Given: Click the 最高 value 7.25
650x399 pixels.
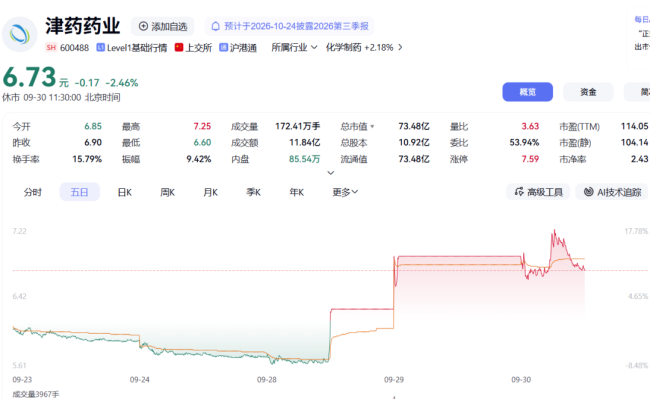Looking at the screenshot, I should pos(202,126).
